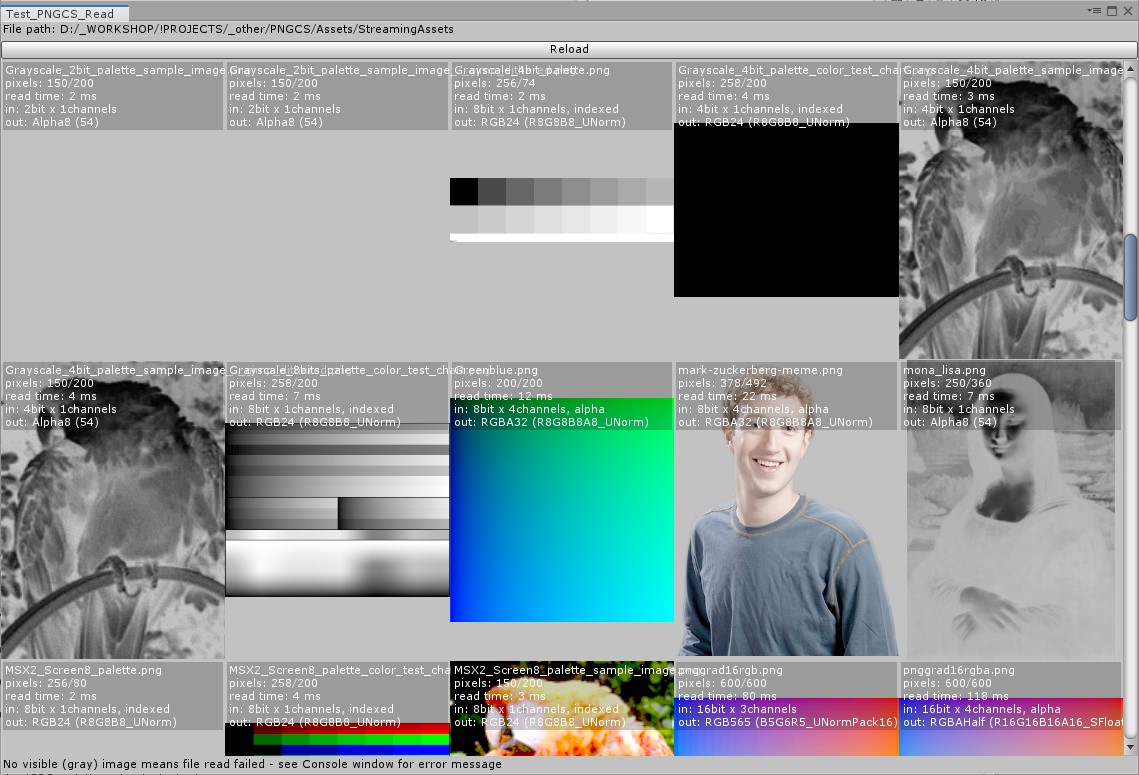1139x775 pixels.
Task: Click 'in: 8bit x 4channels, alpha' under Greenblue.png
Action: [x=529, y=410]
